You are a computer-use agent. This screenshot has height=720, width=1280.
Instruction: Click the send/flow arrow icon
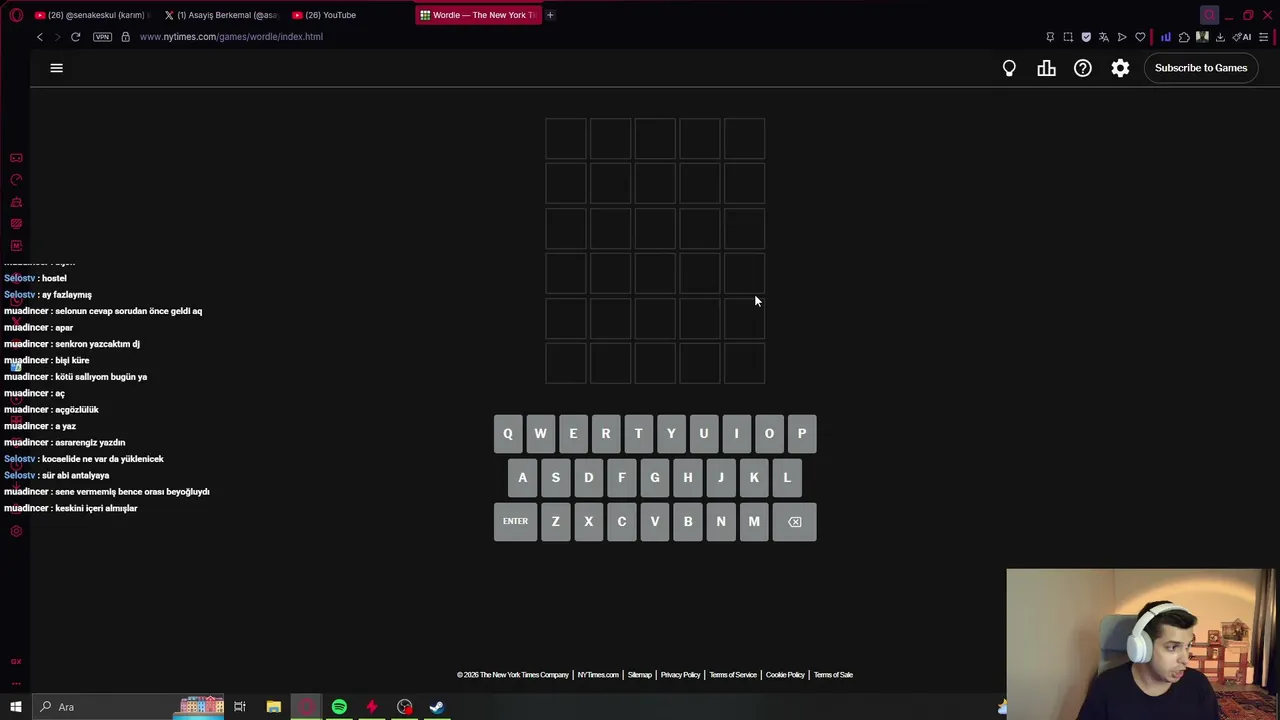click(1122, 37)
